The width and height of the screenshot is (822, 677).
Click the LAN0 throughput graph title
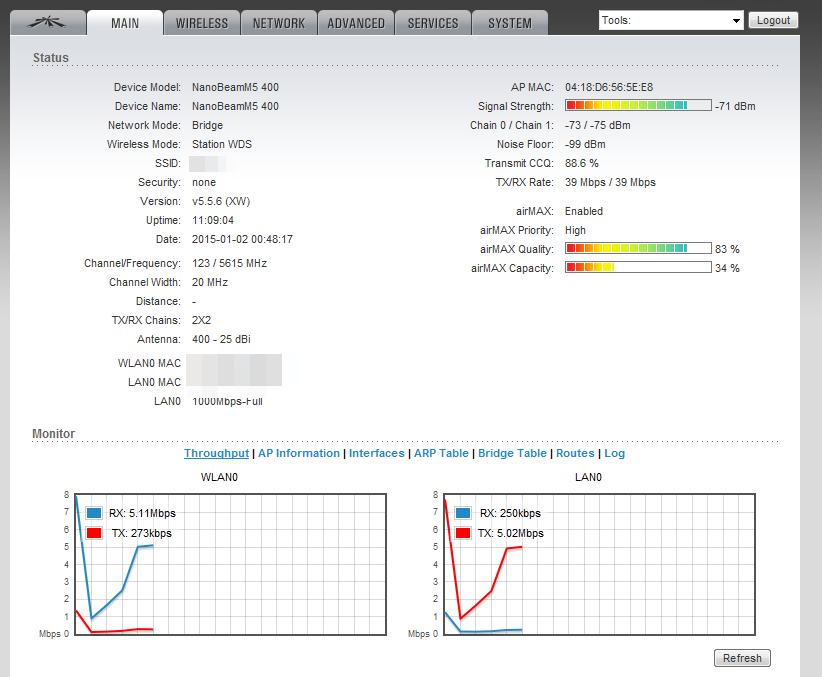[588, 477]
